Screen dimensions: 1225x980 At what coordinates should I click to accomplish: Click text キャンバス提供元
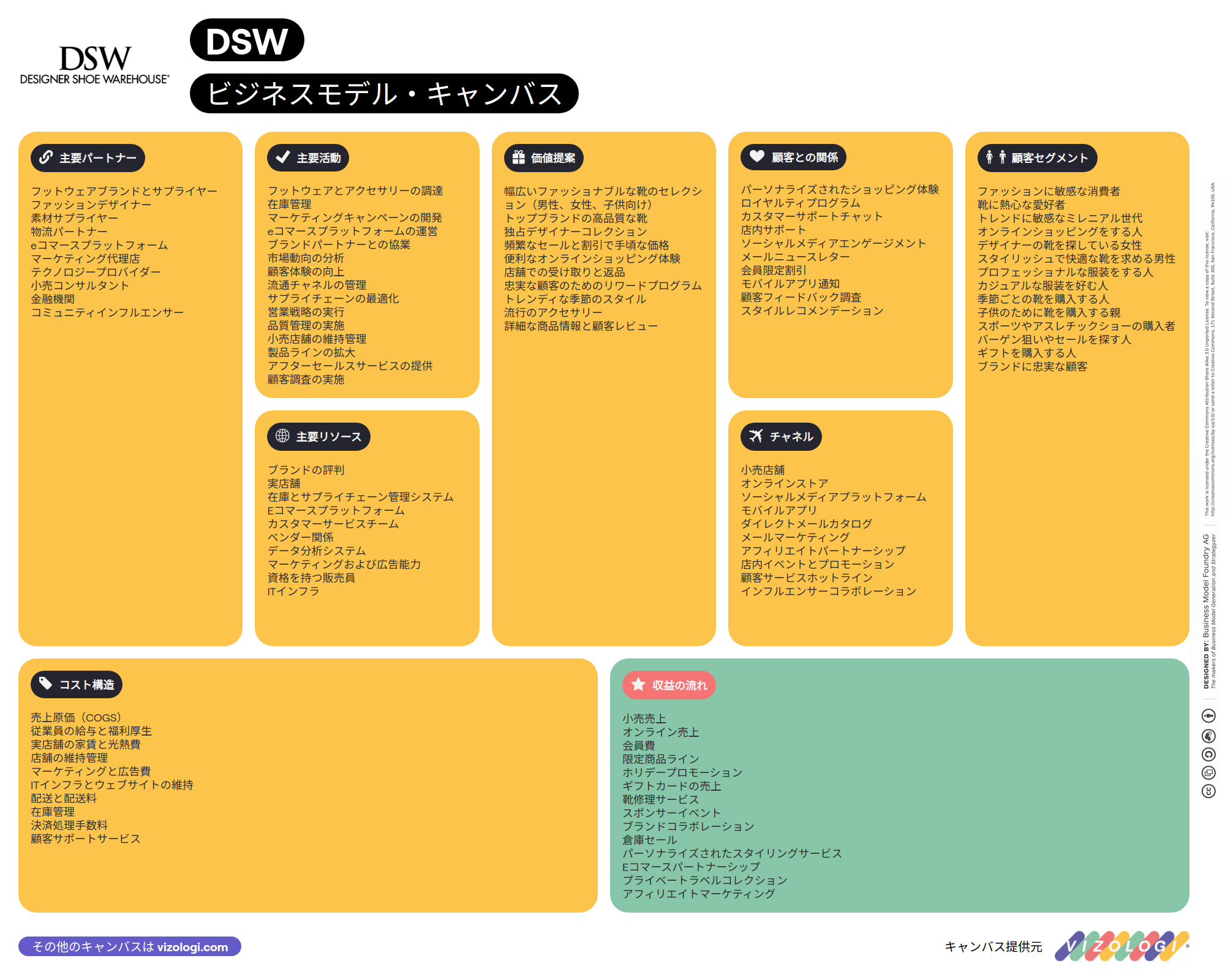(x=993, y=947)
